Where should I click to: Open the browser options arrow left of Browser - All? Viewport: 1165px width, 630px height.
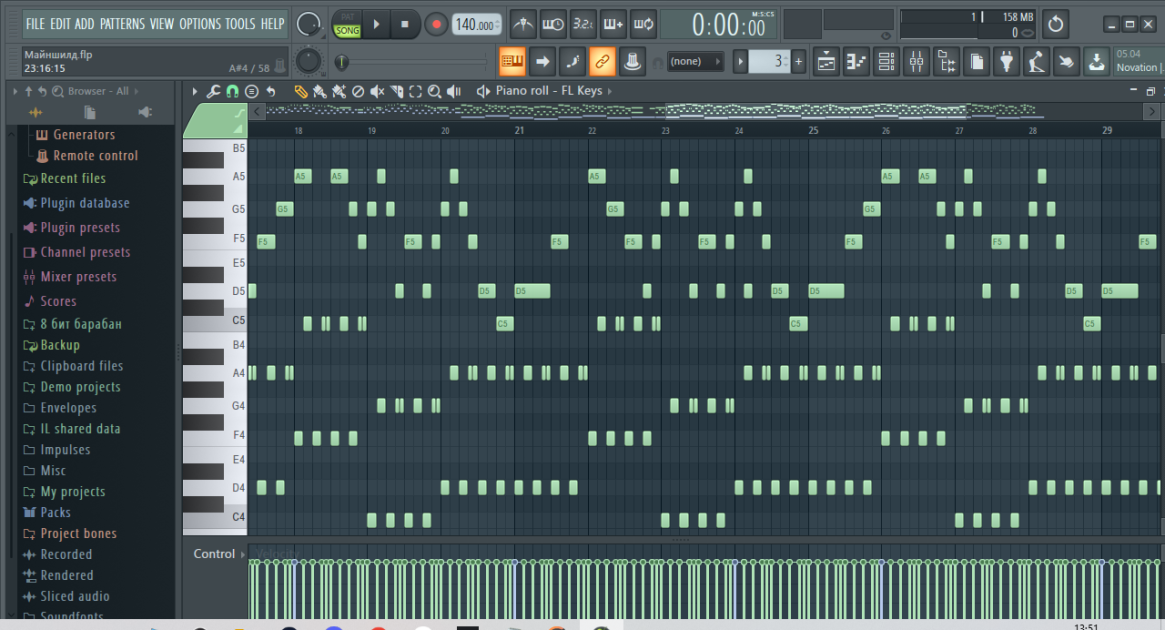click(x=15, y=91)
